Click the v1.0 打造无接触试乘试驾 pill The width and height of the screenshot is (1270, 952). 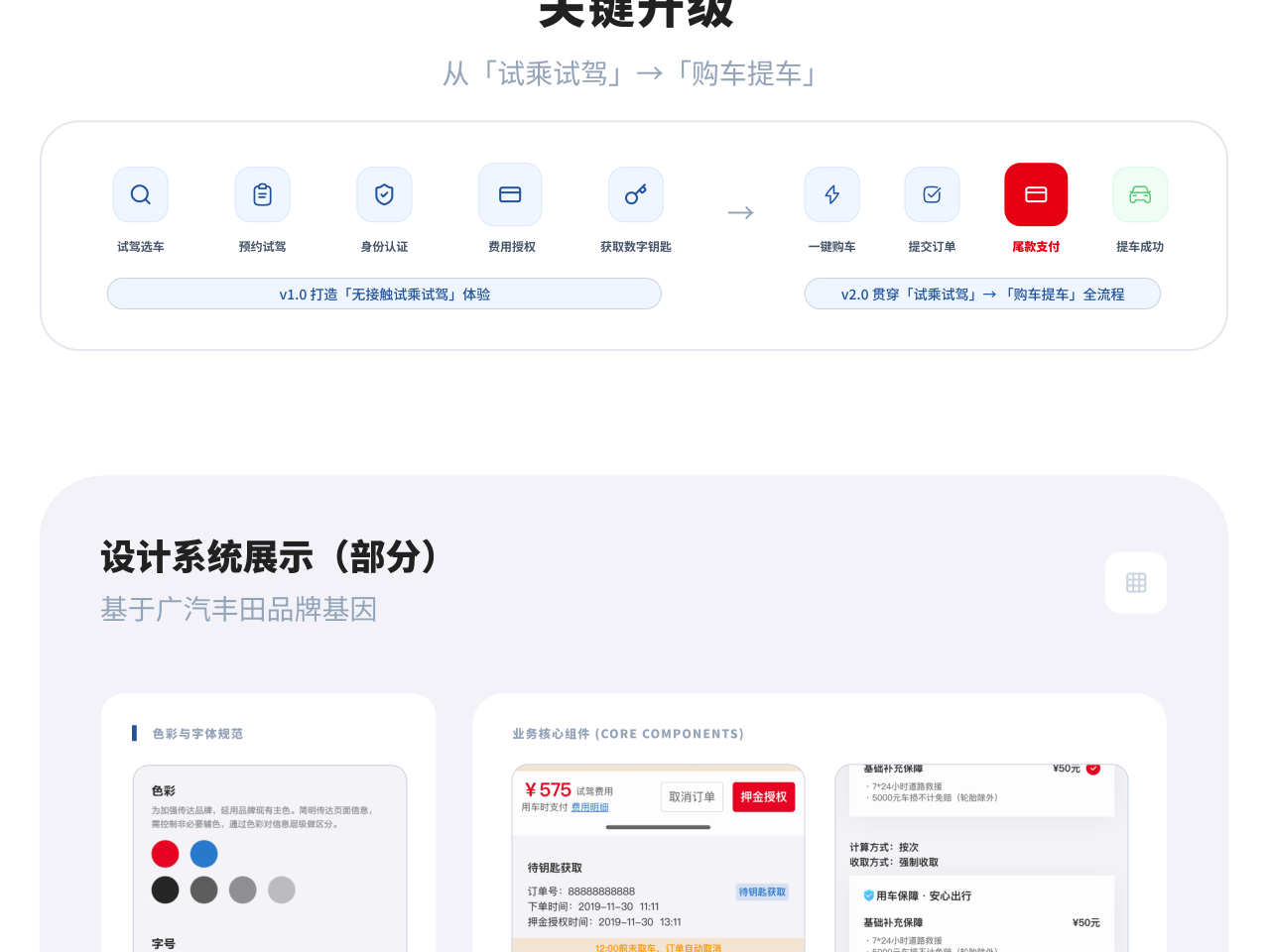(385, 295)
